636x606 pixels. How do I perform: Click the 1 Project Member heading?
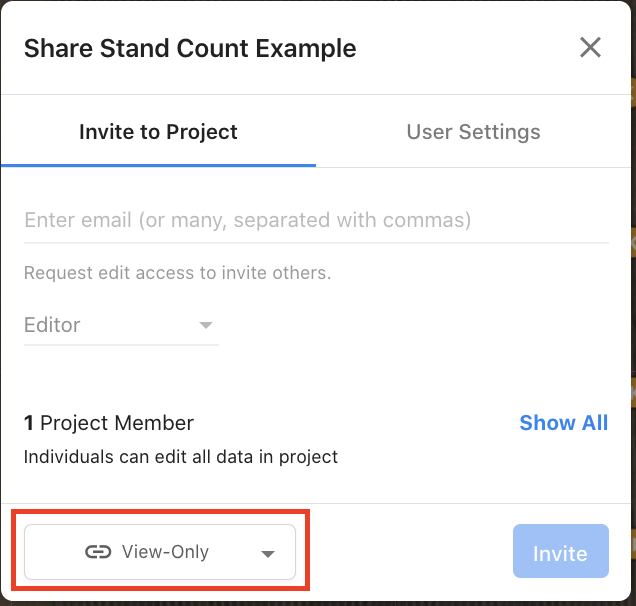(x=109, y=423)
